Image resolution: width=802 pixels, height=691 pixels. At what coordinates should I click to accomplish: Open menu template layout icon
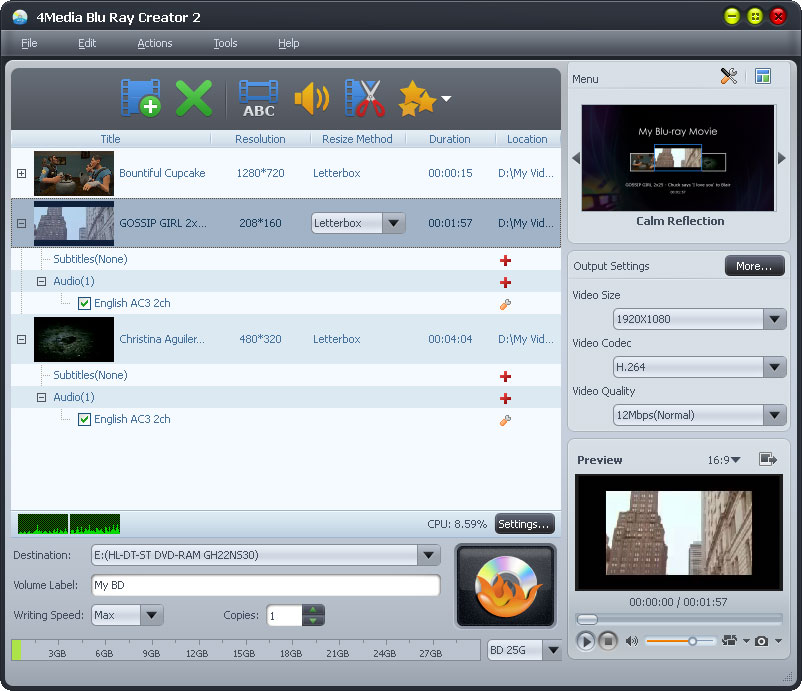[763, 76]
